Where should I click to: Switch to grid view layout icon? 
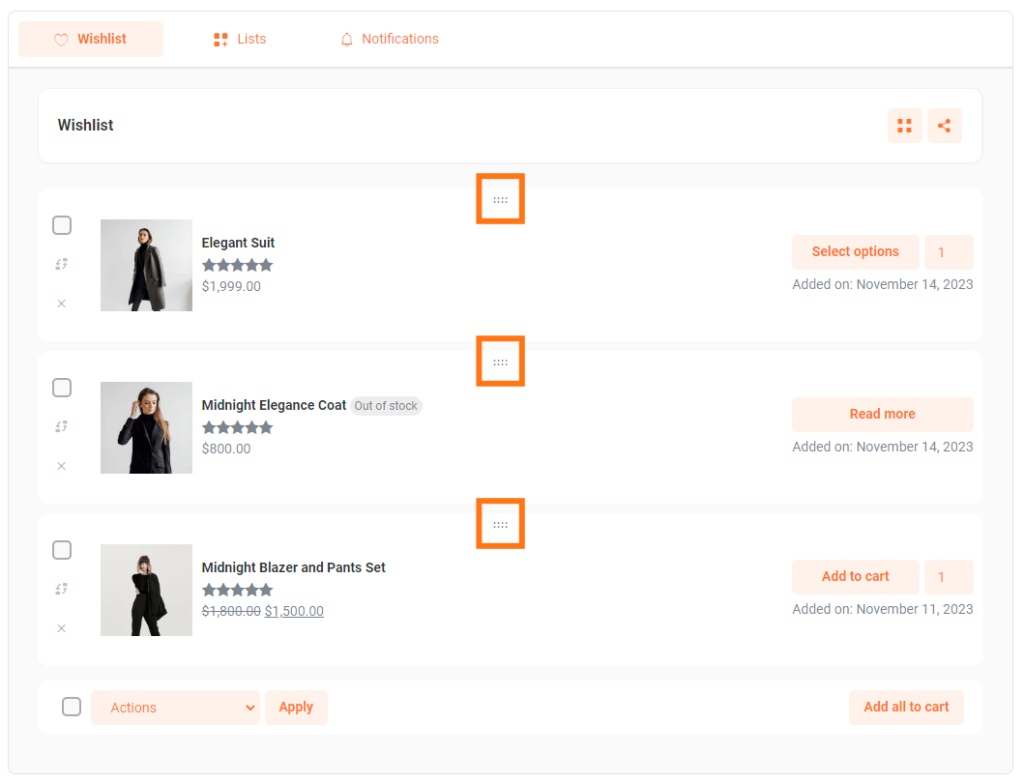[x=904, y=125]
